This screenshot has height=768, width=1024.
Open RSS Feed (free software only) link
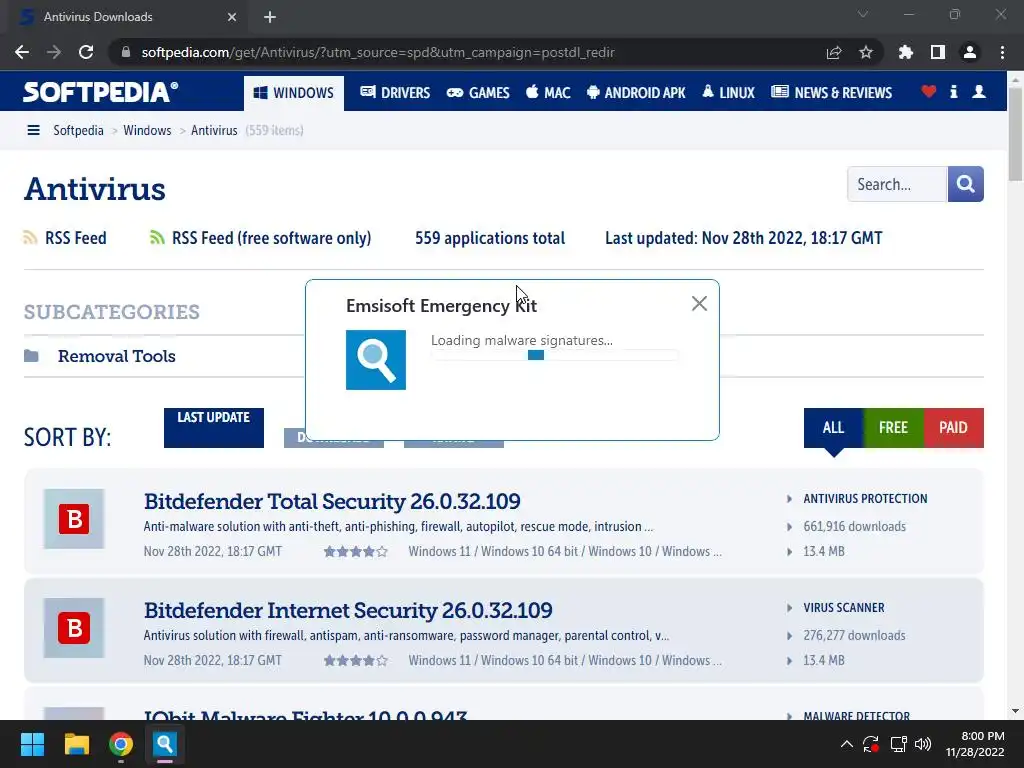pyautogui.click(x=271, y=238)
